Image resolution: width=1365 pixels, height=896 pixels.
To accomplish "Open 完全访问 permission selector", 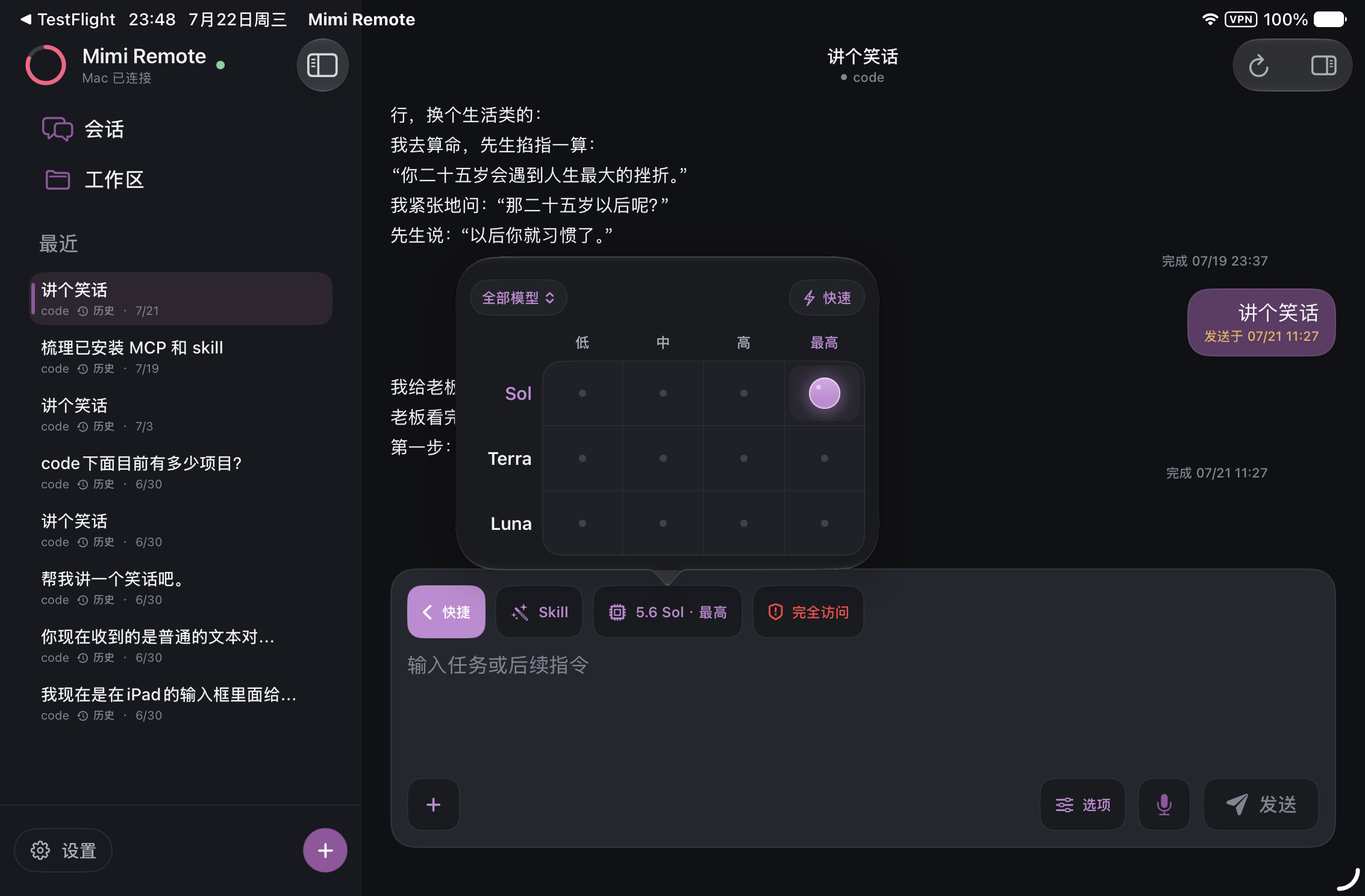I will [x=808, y=612].
